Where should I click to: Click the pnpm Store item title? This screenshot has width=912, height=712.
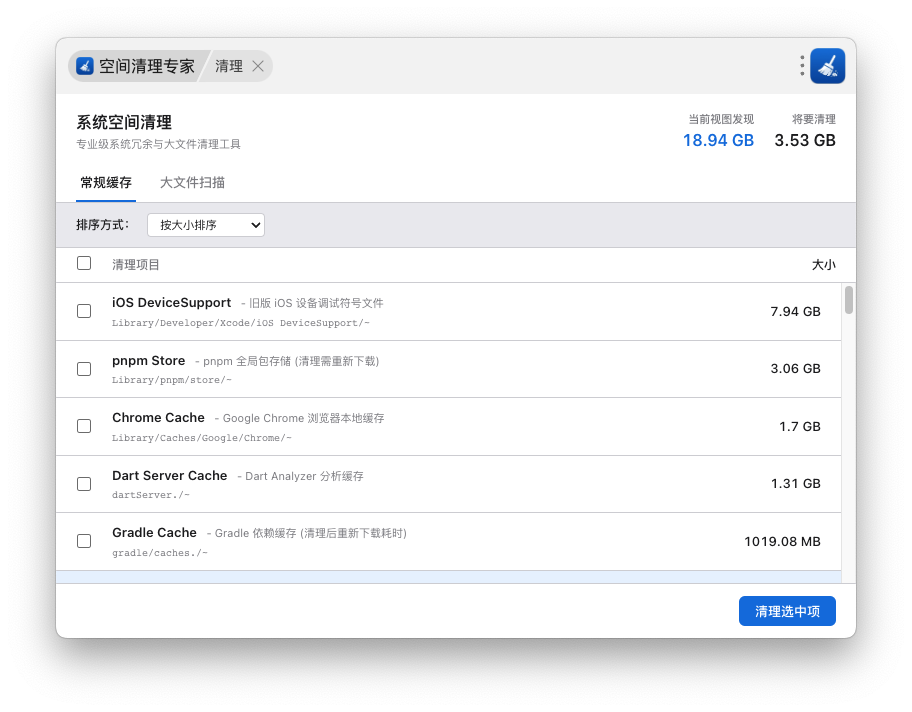pyautogui.click(x=148, y=361)
